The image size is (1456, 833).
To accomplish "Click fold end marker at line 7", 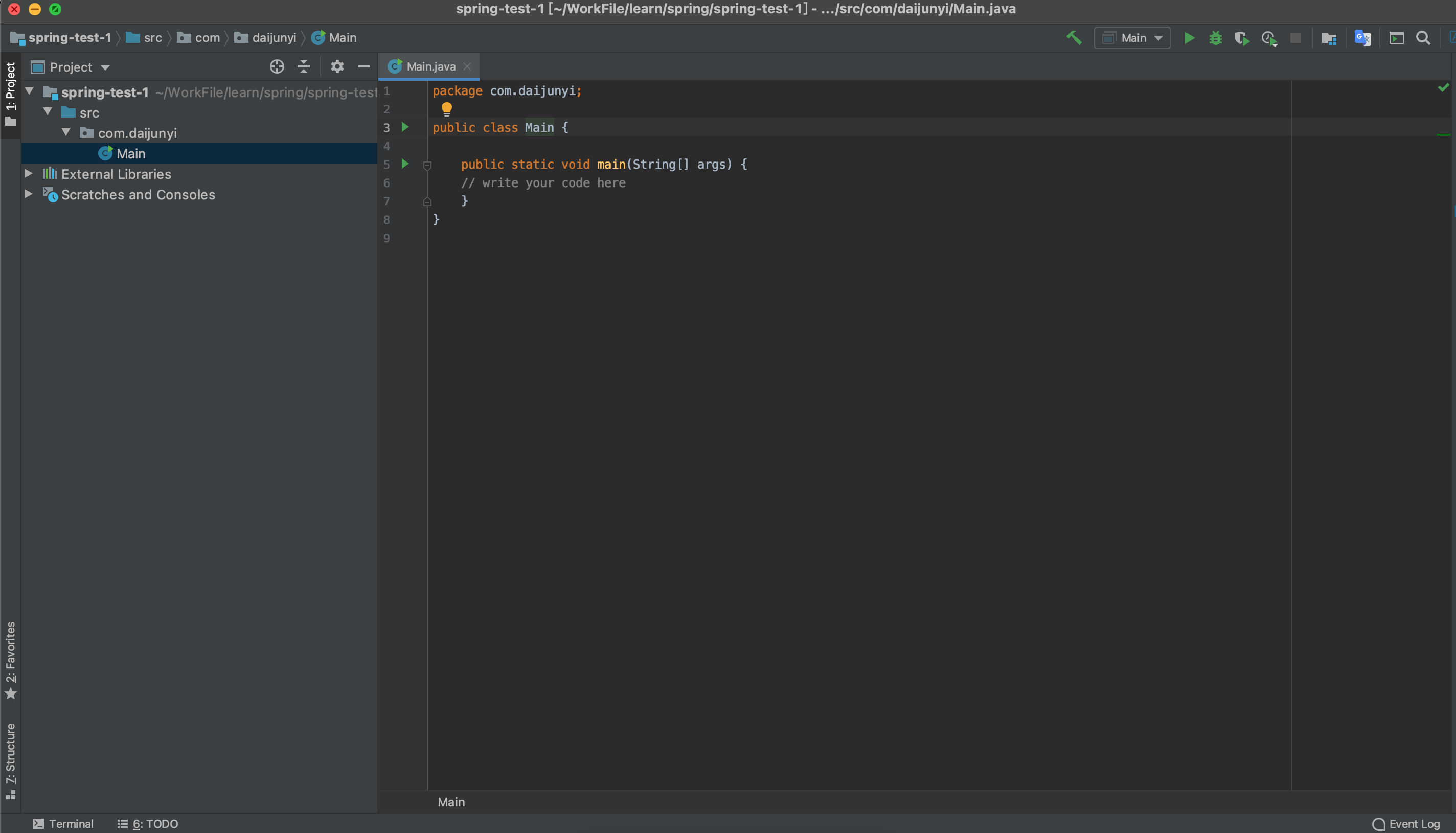I will coord(427,201).
